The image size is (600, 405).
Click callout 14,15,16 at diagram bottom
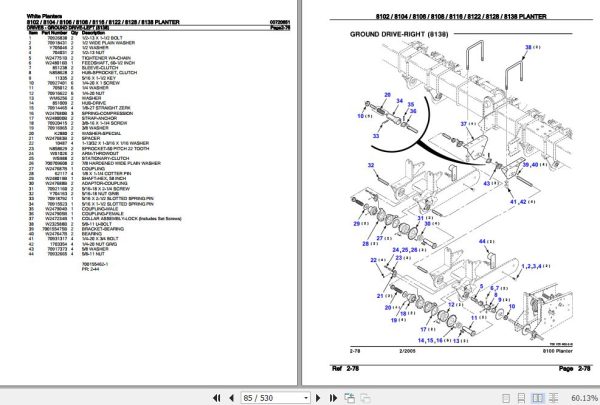coord(430,340)
